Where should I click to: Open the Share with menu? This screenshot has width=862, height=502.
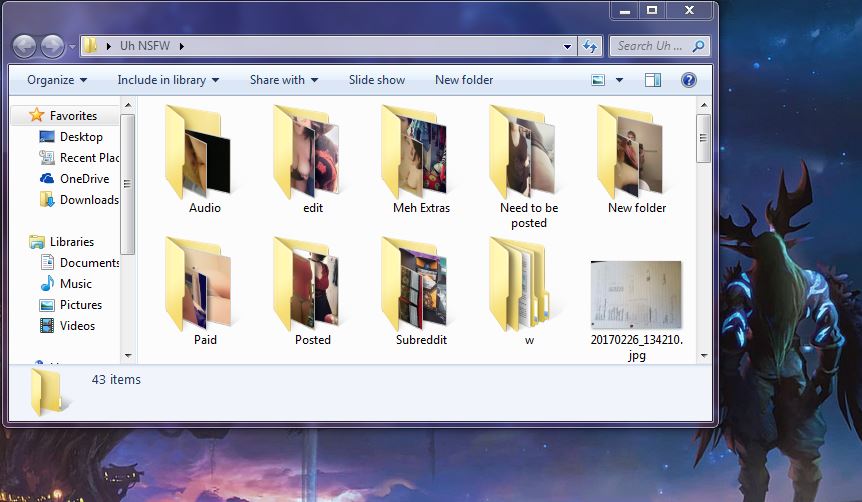pos(284,80)
